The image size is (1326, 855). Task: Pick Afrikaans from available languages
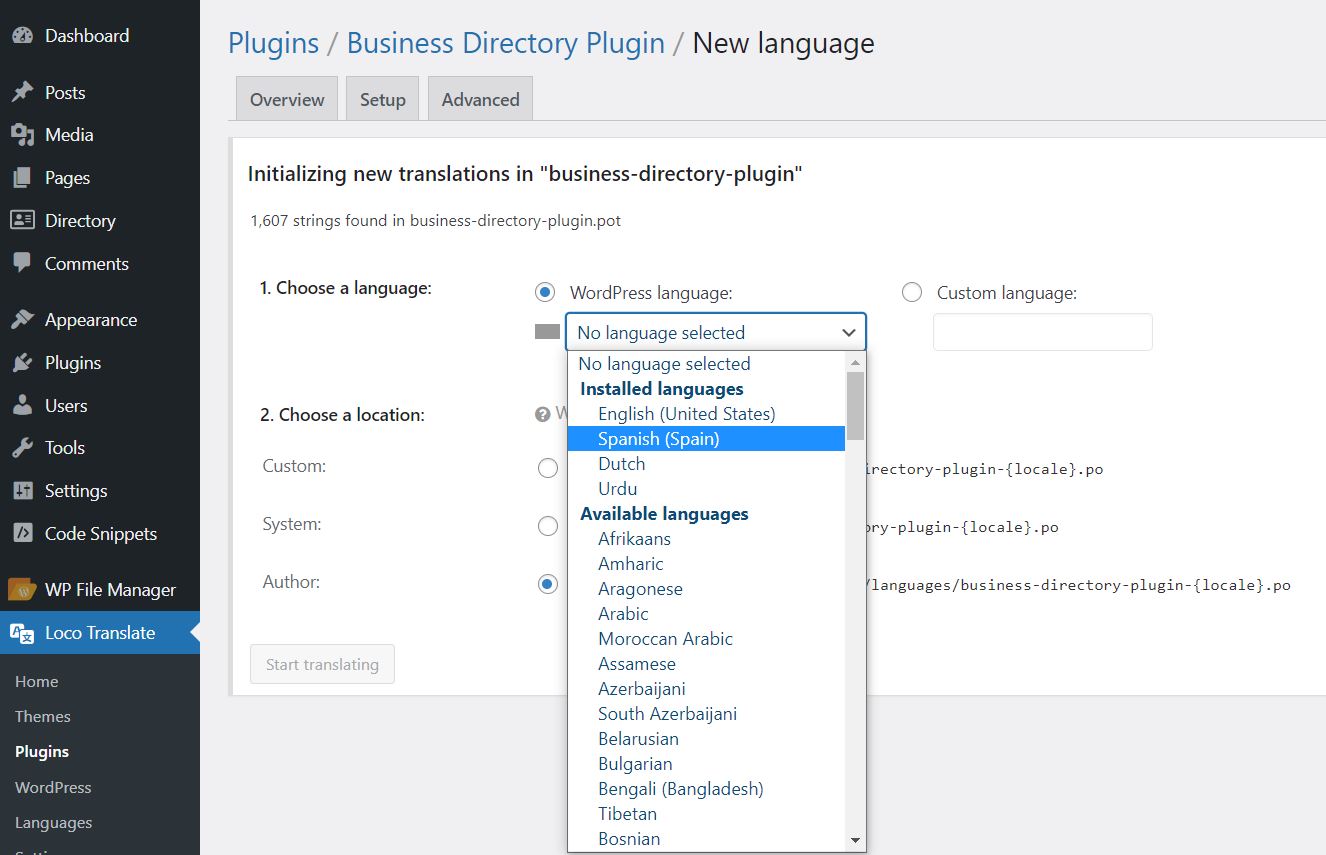tap(706, 539)
